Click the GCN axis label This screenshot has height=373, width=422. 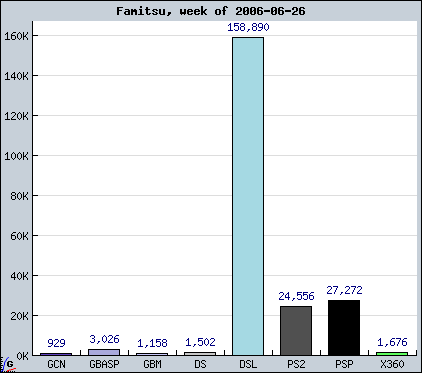click(56, 364)
